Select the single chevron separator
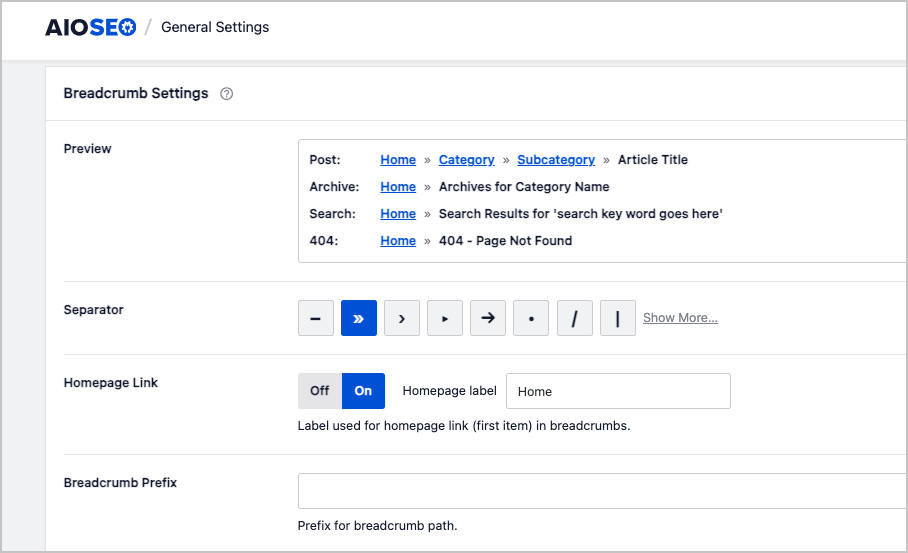The height and width of the screenshot is (553, 908). pyautogui.click(x=402, y=318)
